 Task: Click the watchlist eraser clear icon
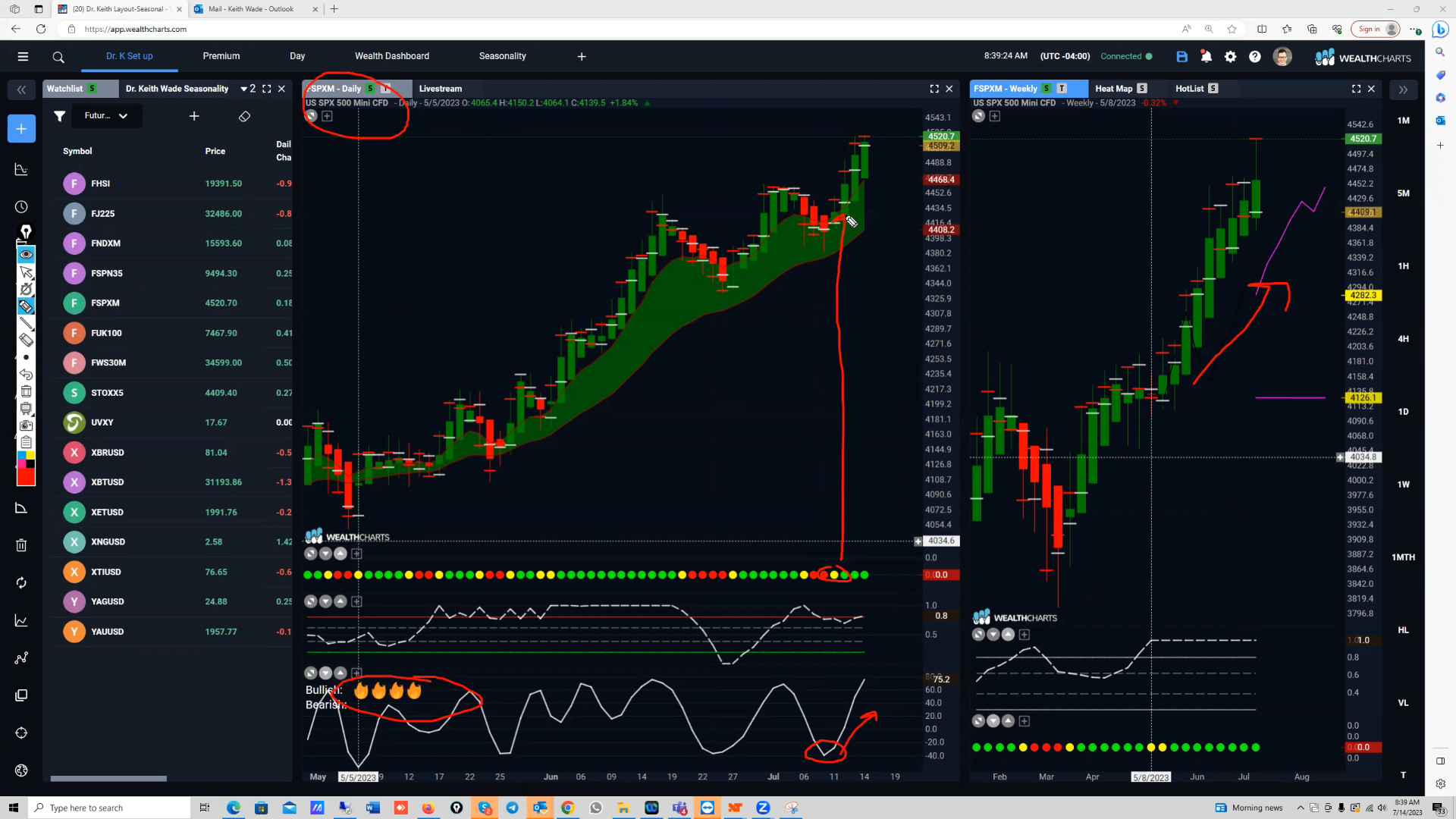coord(244,116)
